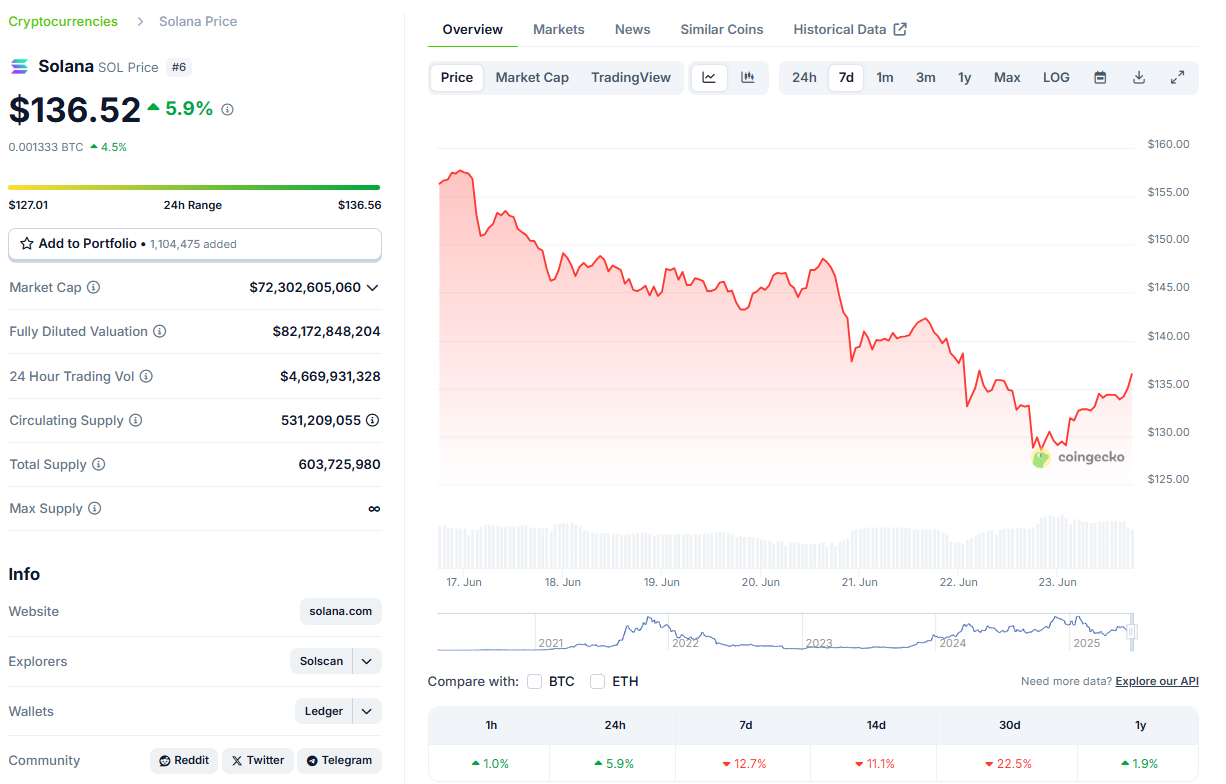Select the Price chart view

[x=457, y=78]
